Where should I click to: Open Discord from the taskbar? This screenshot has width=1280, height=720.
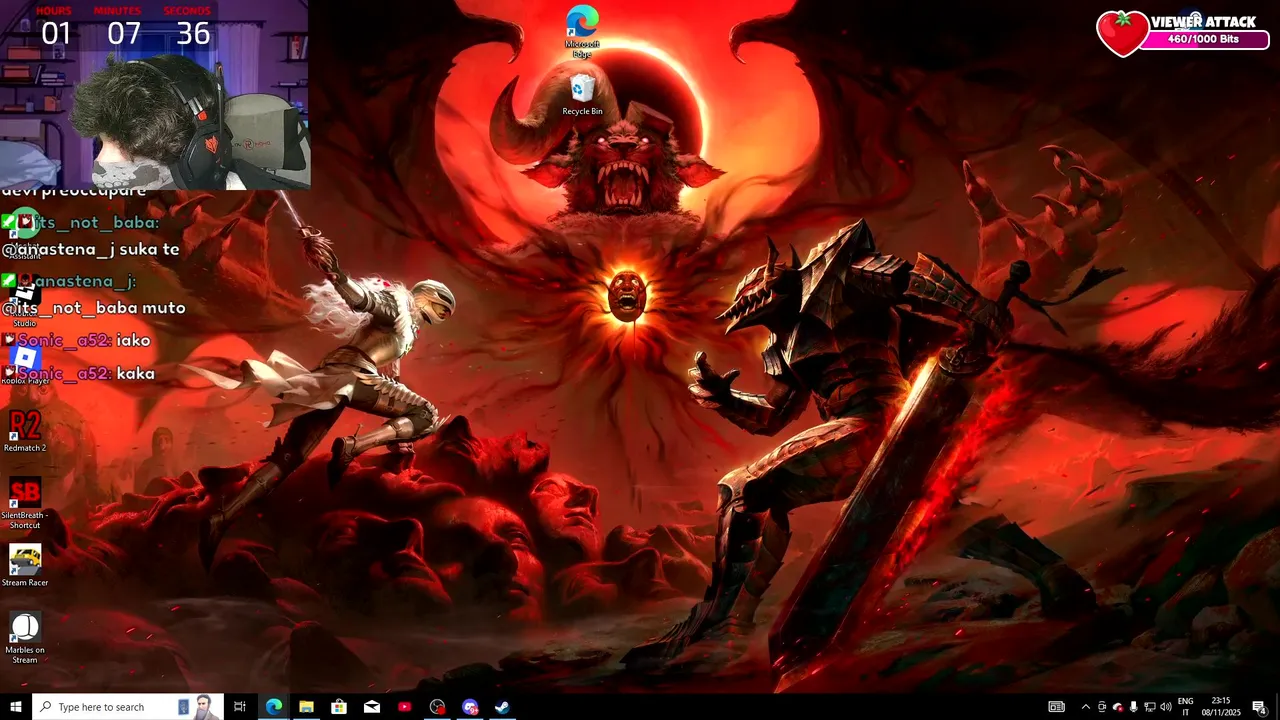pos(470,707)
